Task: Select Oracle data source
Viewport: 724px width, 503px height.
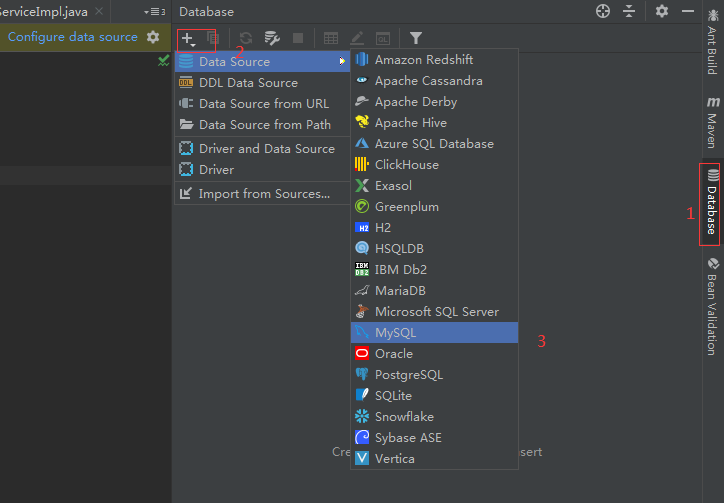Action: (x=434, y=354)
